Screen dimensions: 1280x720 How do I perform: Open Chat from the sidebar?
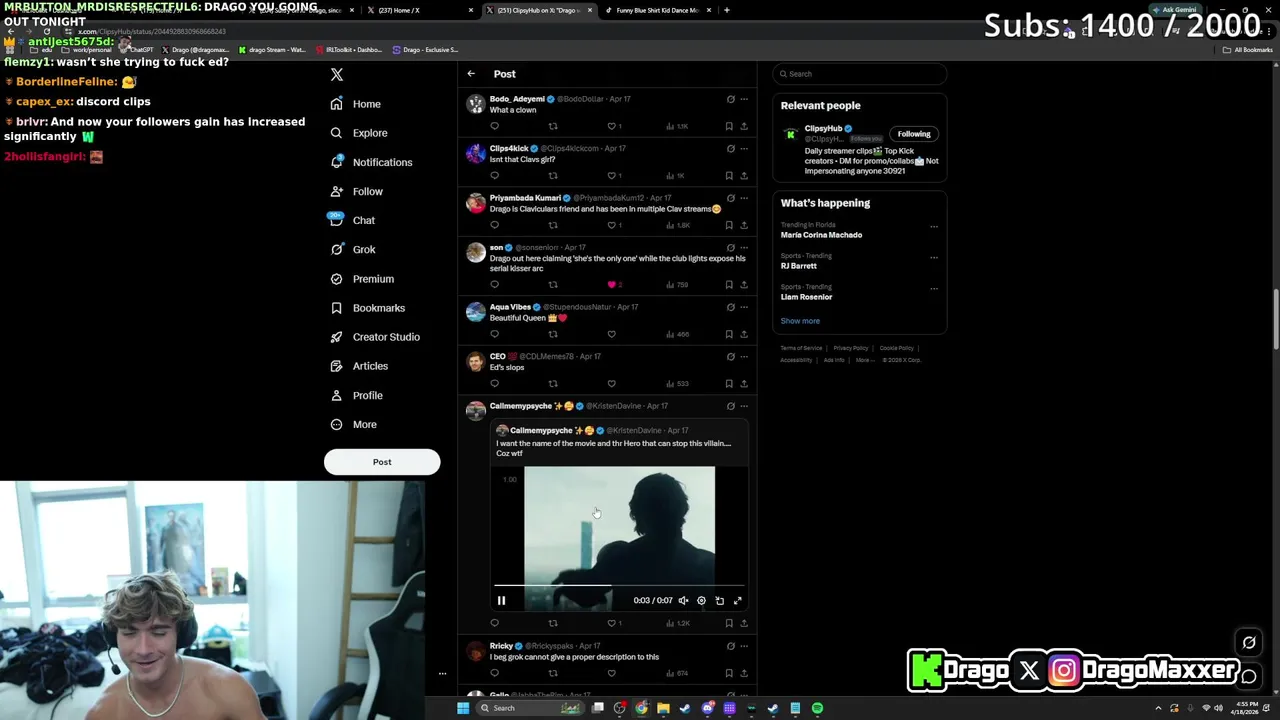(352, 221)
